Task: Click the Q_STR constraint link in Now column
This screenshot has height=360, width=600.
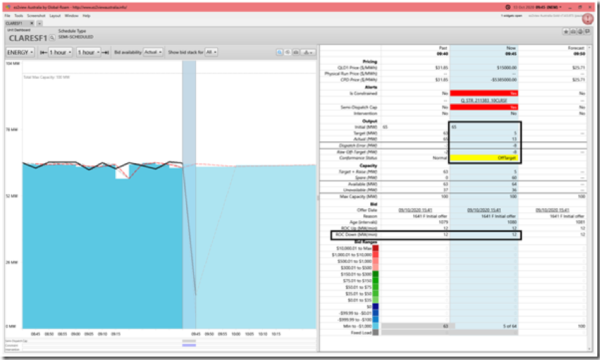Action: coord(484,100)
